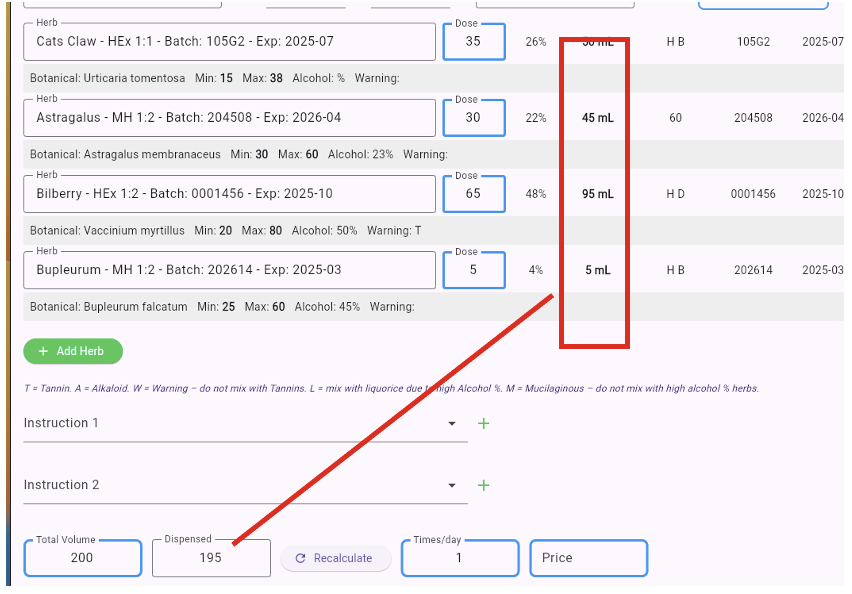Click the Total Volume field
This screenshot has width=852, height=594.
83,558
